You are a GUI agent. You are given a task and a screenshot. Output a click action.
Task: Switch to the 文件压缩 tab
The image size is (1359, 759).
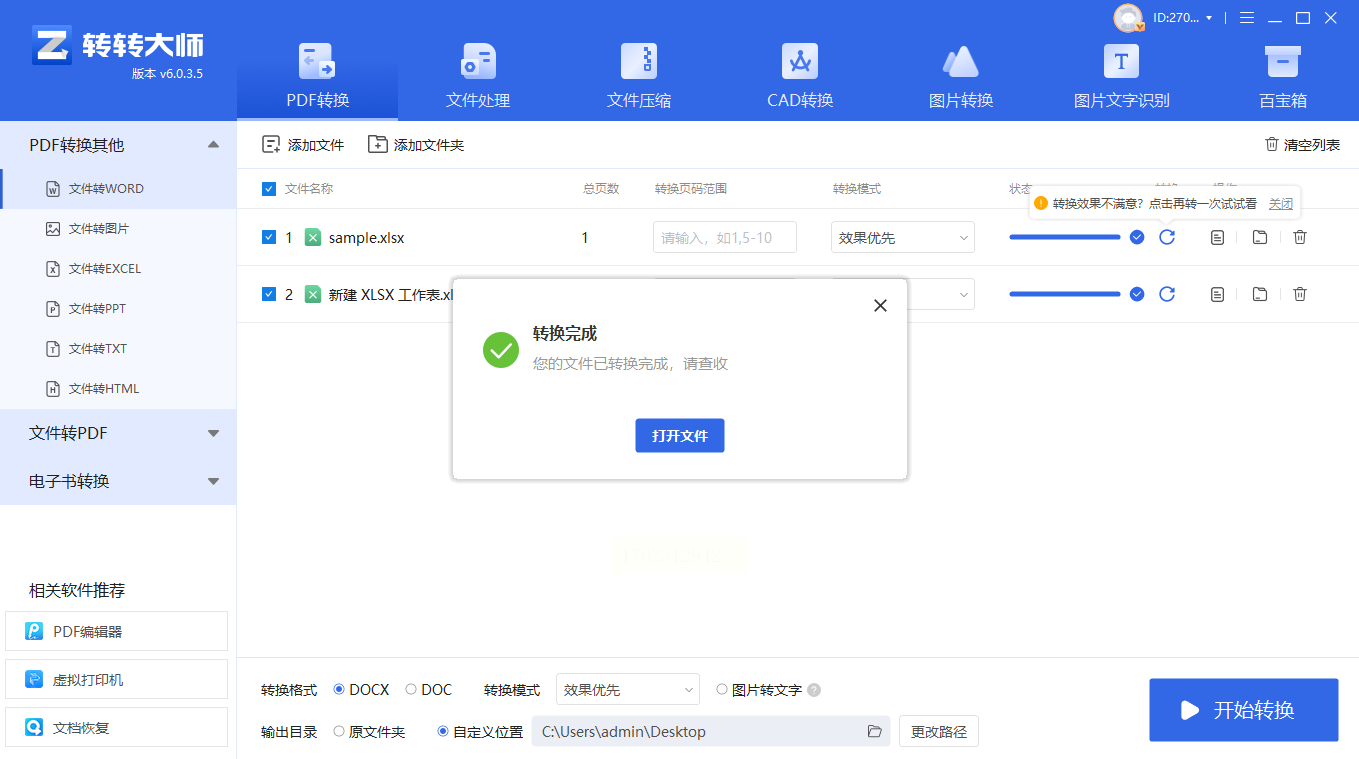[639, 75]
